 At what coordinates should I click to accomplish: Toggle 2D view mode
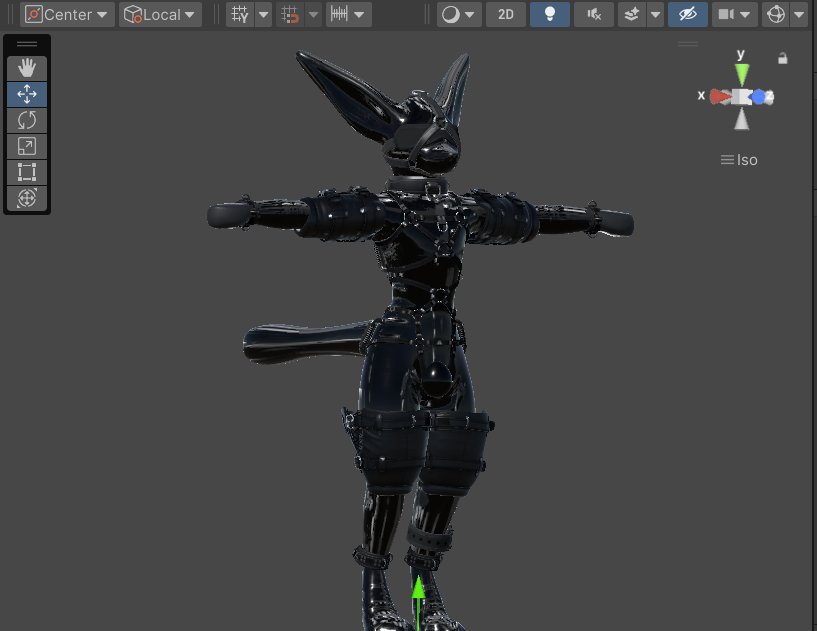point(505,15)
